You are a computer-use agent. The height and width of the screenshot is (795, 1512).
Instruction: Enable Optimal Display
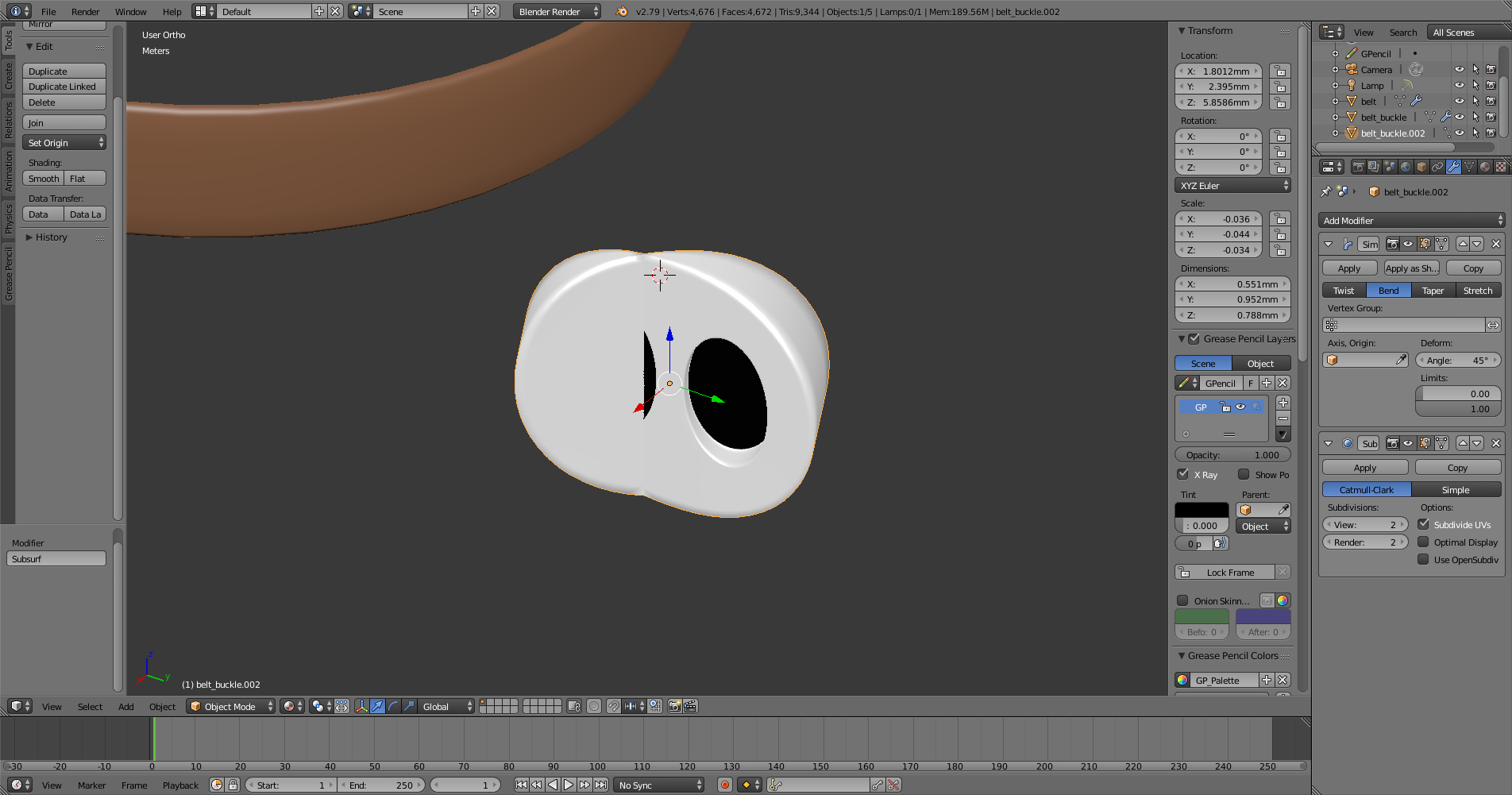pyautogui.click(x=1423, y=542)
